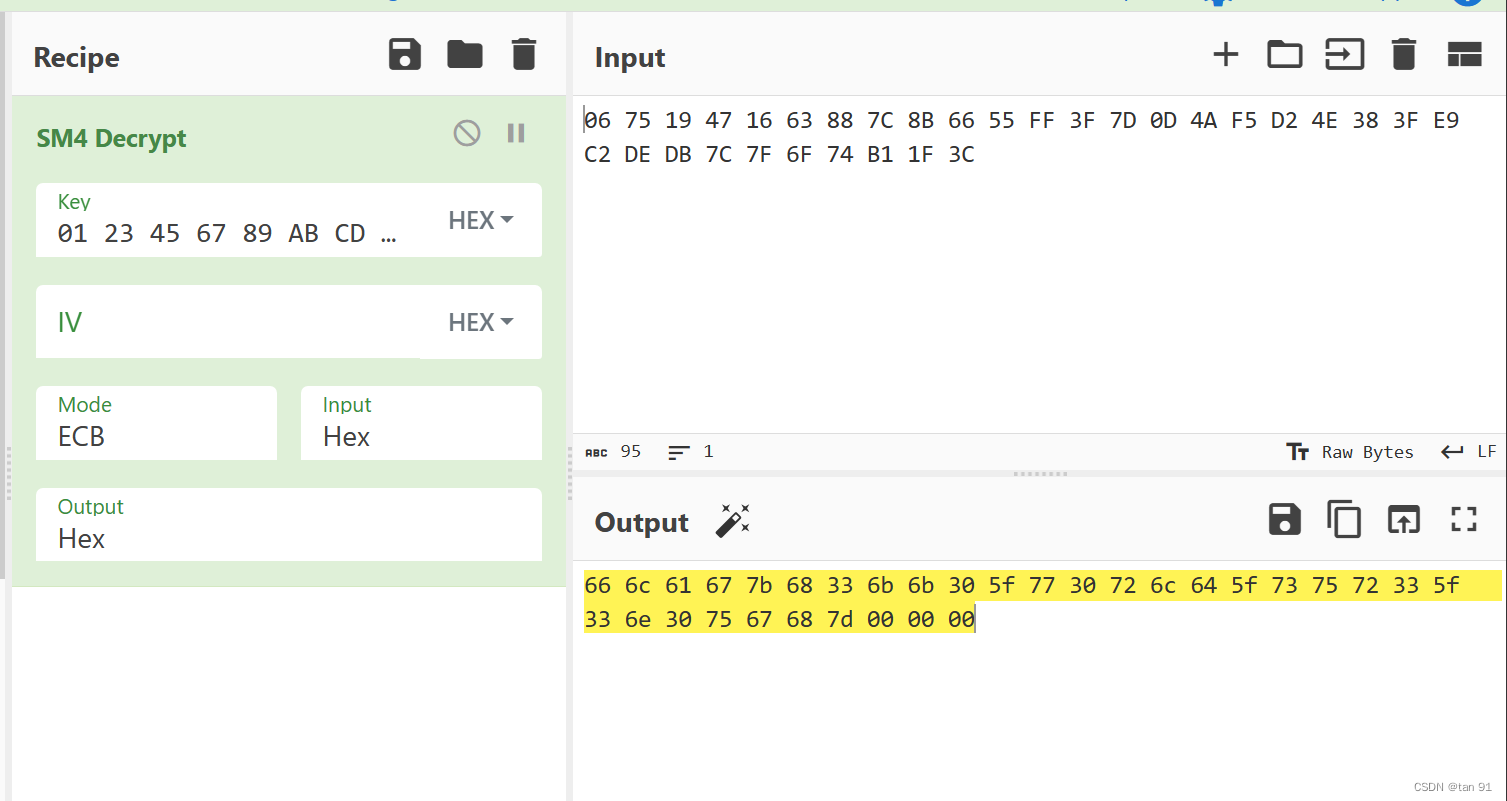Maximise the output pane

pos(1464,519)
